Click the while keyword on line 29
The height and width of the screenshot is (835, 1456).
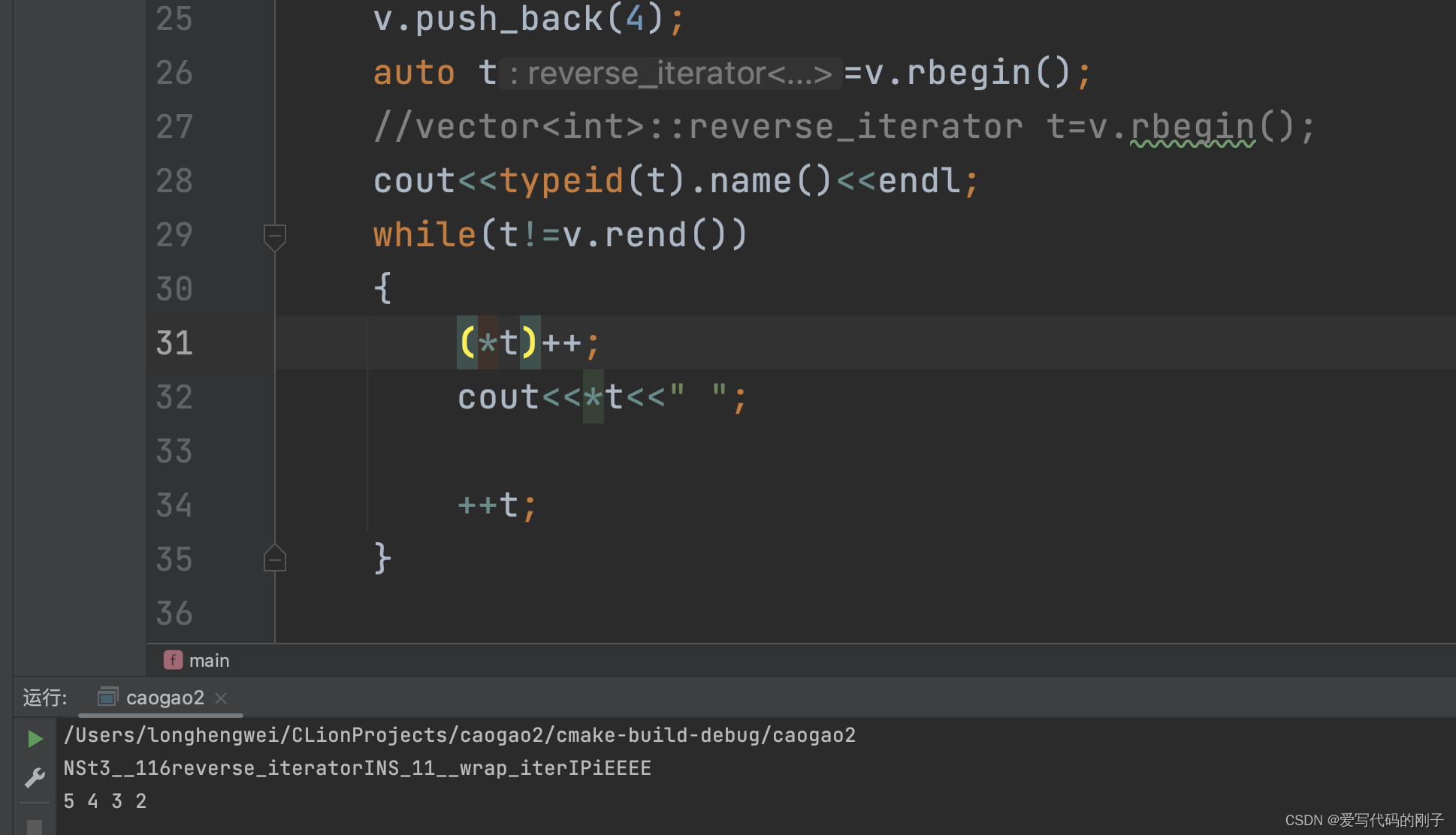424,235
